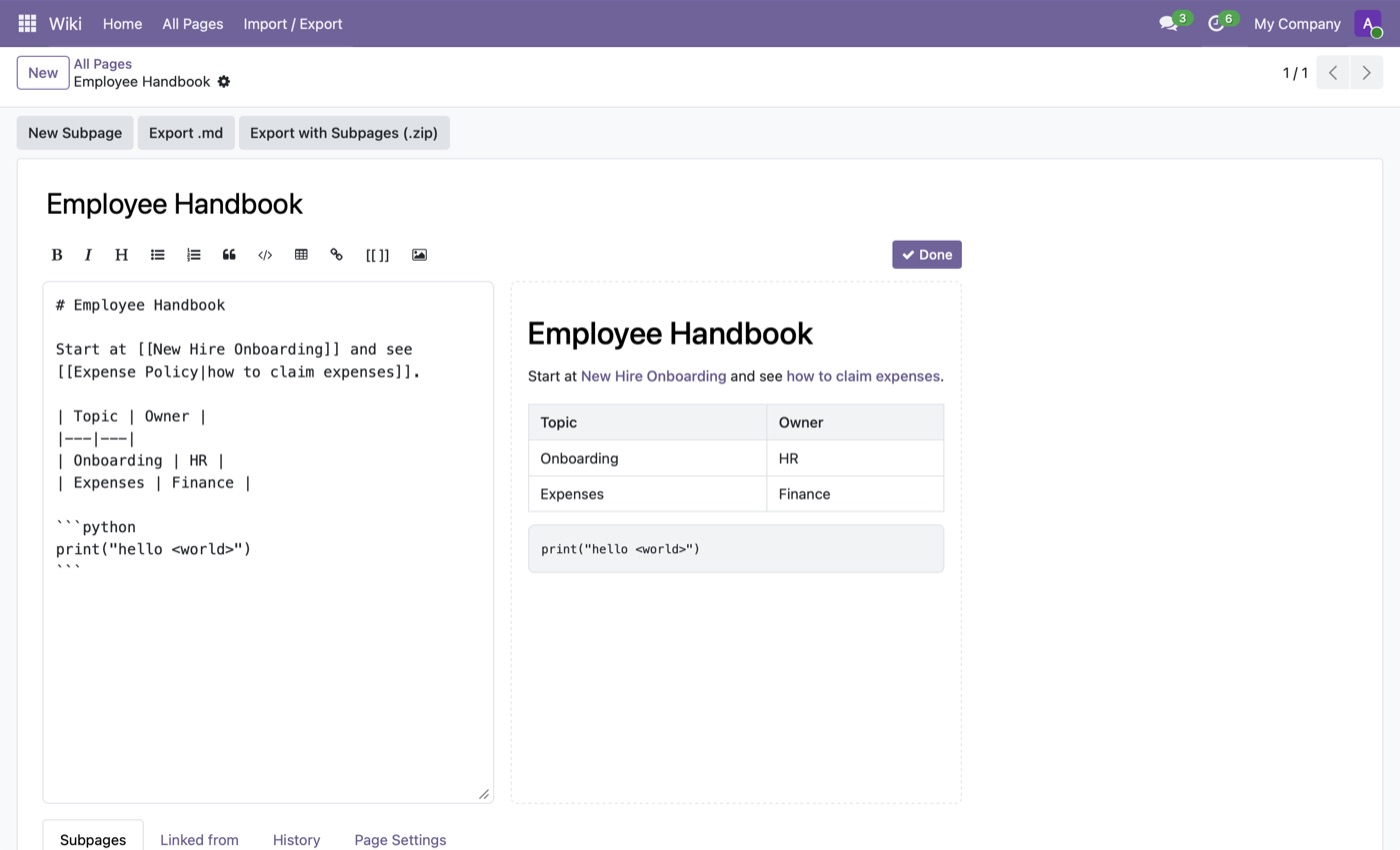
Task: Open the My Company switcher
Action: 1297,23
